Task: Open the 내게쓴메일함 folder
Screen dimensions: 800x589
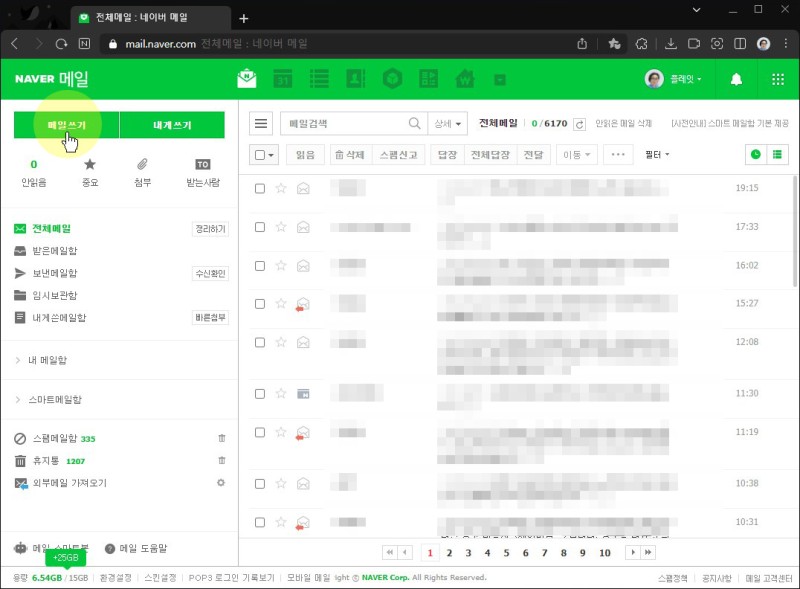Action: (x=59, y=317)
